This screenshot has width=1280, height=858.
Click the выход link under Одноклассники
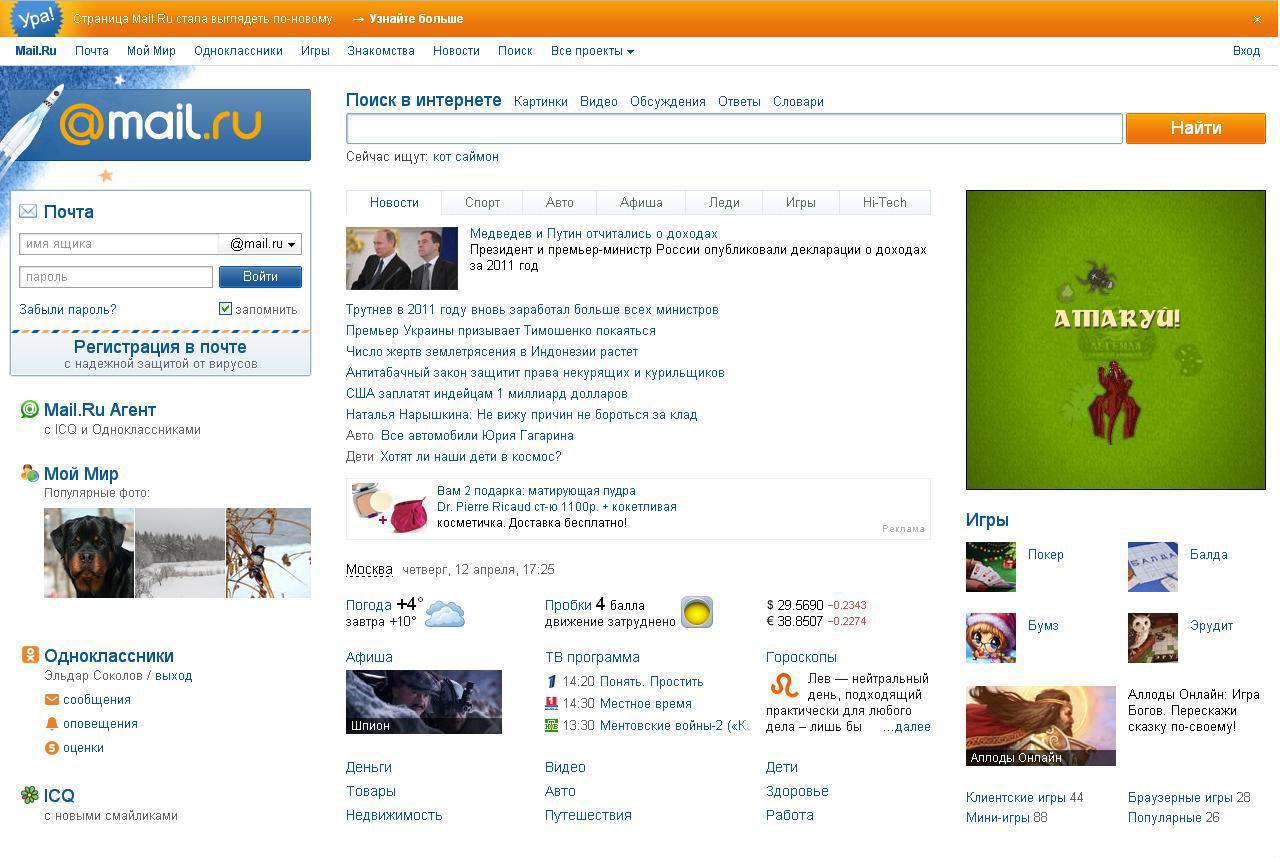click(x=174, y=676)
